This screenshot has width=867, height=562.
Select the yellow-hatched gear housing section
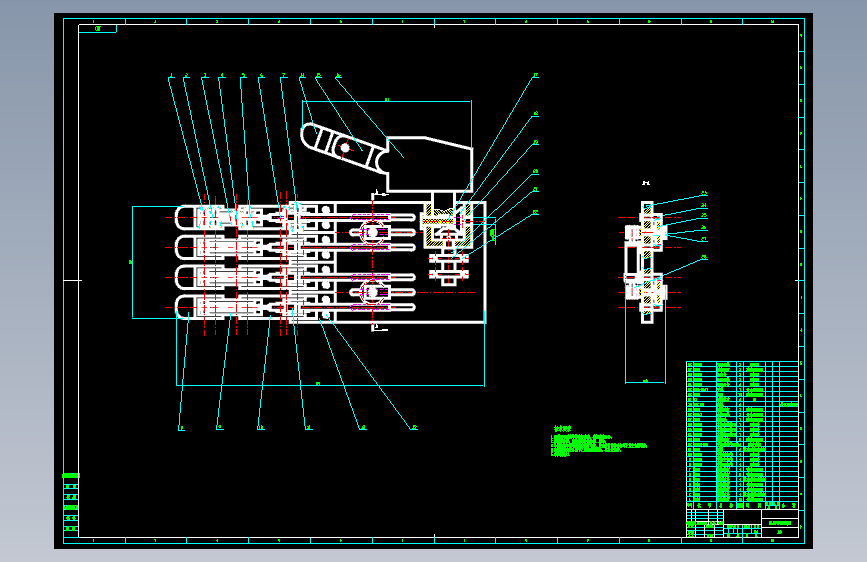pyautogui.click(x=448, y=226)
